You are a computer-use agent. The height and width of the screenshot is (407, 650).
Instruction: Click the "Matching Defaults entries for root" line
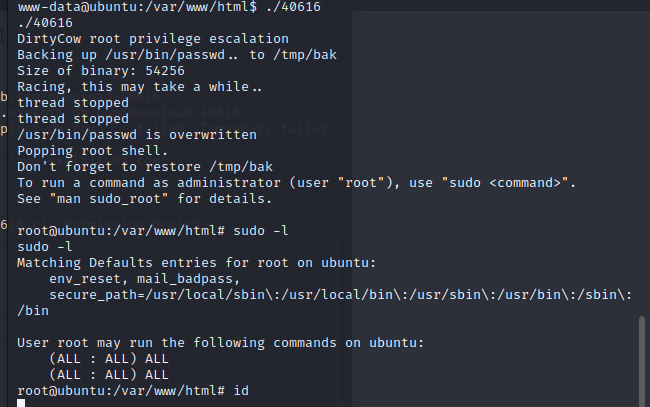(x=196, y=262)
